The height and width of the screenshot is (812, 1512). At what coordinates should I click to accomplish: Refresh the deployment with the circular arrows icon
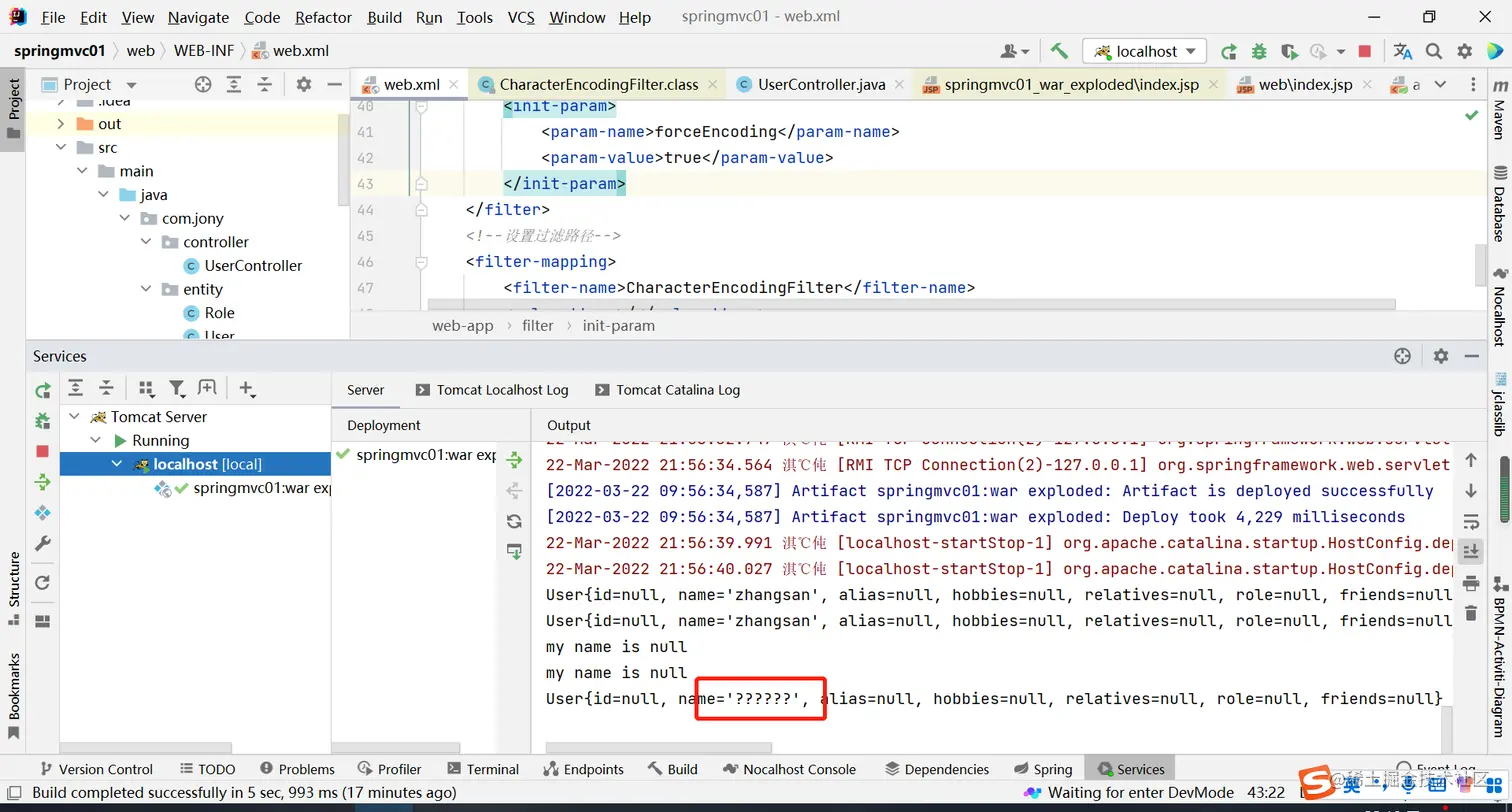[x=514, y=521]
